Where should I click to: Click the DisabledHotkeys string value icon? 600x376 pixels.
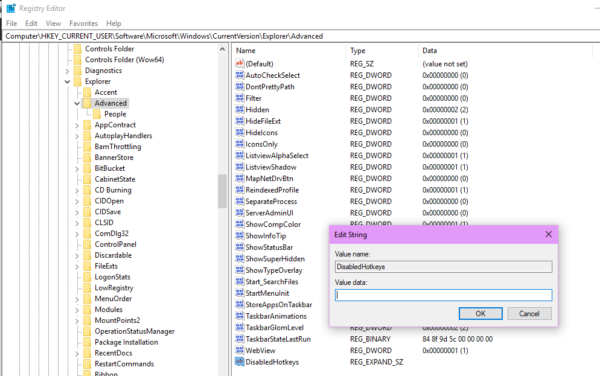click(240, 361)
